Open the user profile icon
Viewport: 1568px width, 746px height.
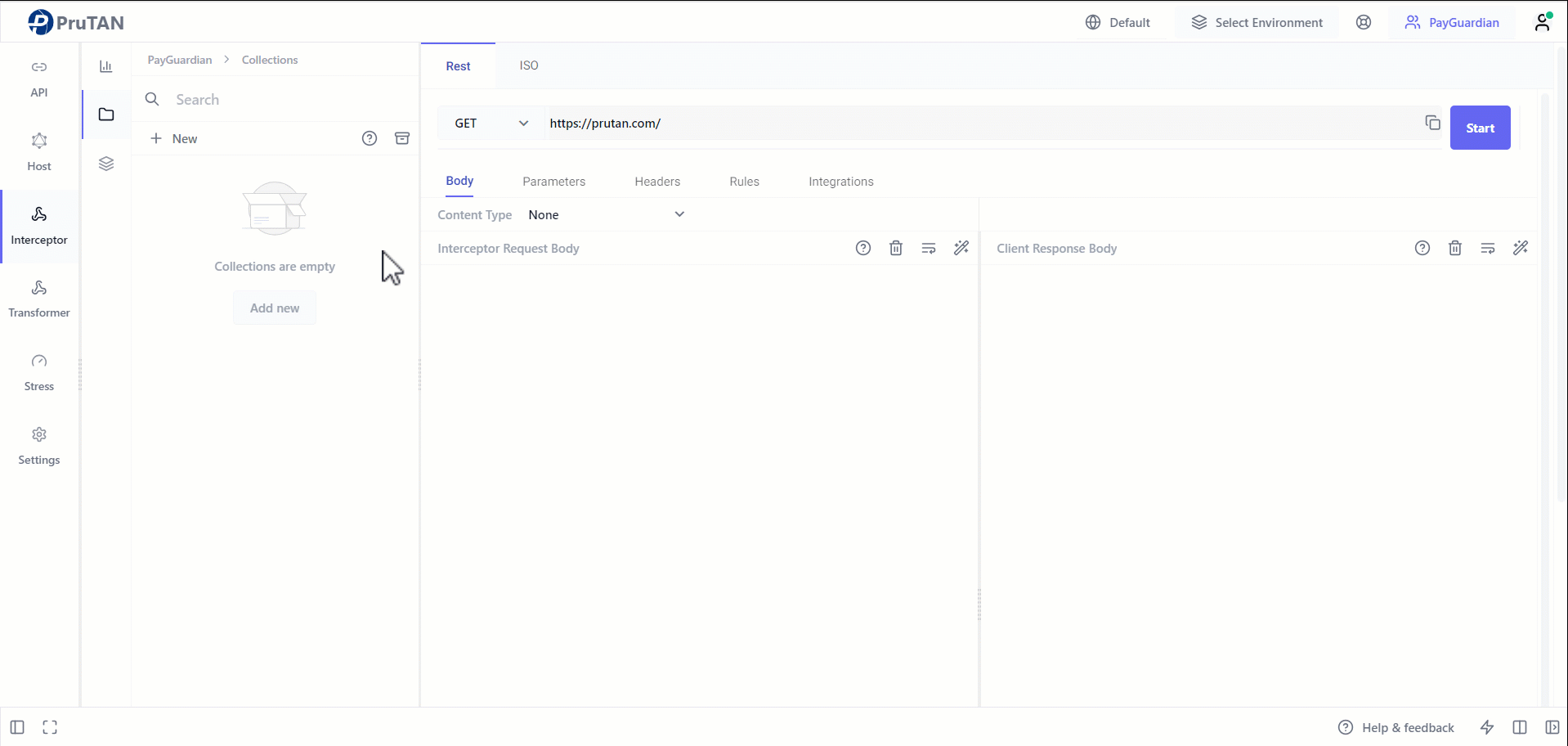(1543, 22)
